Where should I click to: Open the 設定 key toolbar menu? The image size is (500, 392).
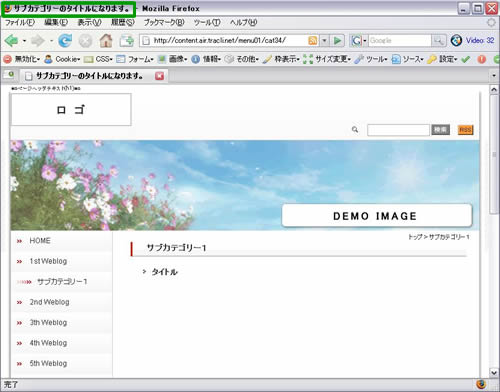pos(442,59)
